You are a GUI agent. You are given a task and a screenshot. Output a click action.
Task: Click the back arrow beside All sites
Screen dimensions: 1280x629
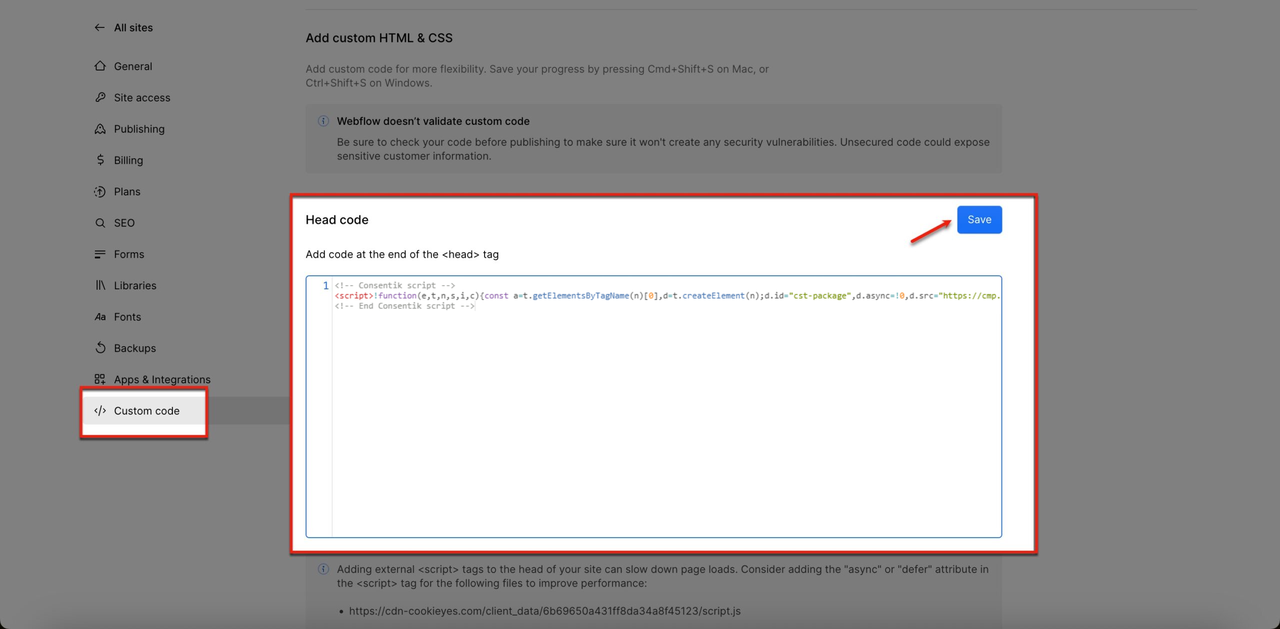pyautogui.click(x=99, y=28)
